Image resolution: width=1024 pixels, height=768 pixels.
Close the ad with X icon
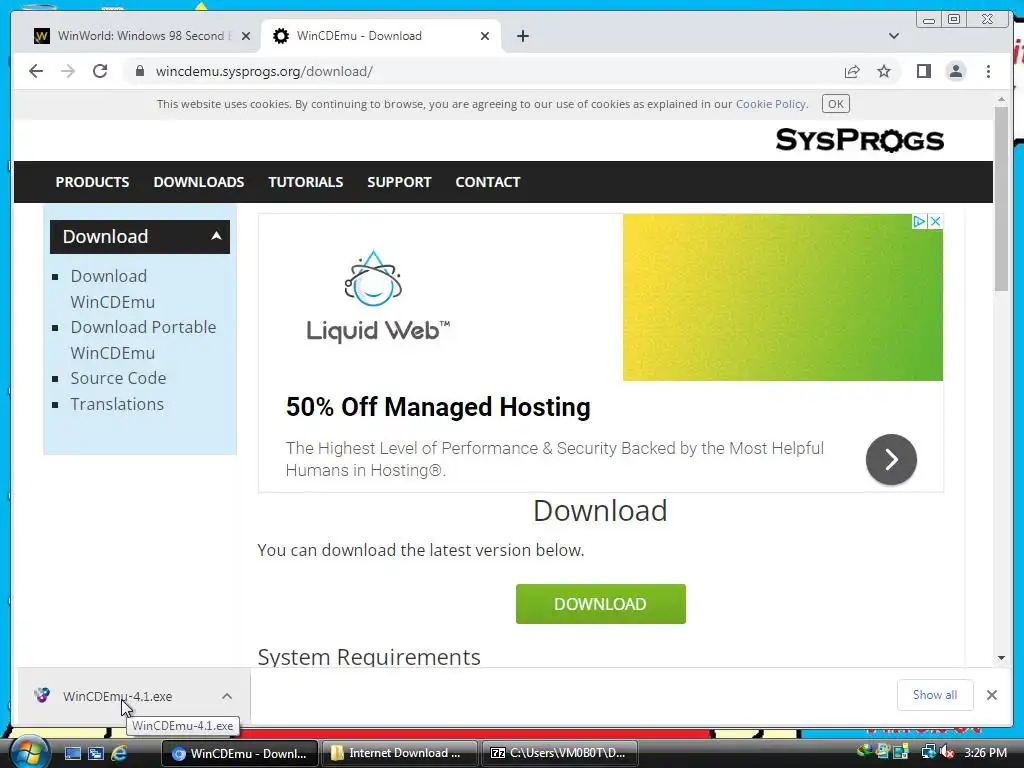click(935, 221)
